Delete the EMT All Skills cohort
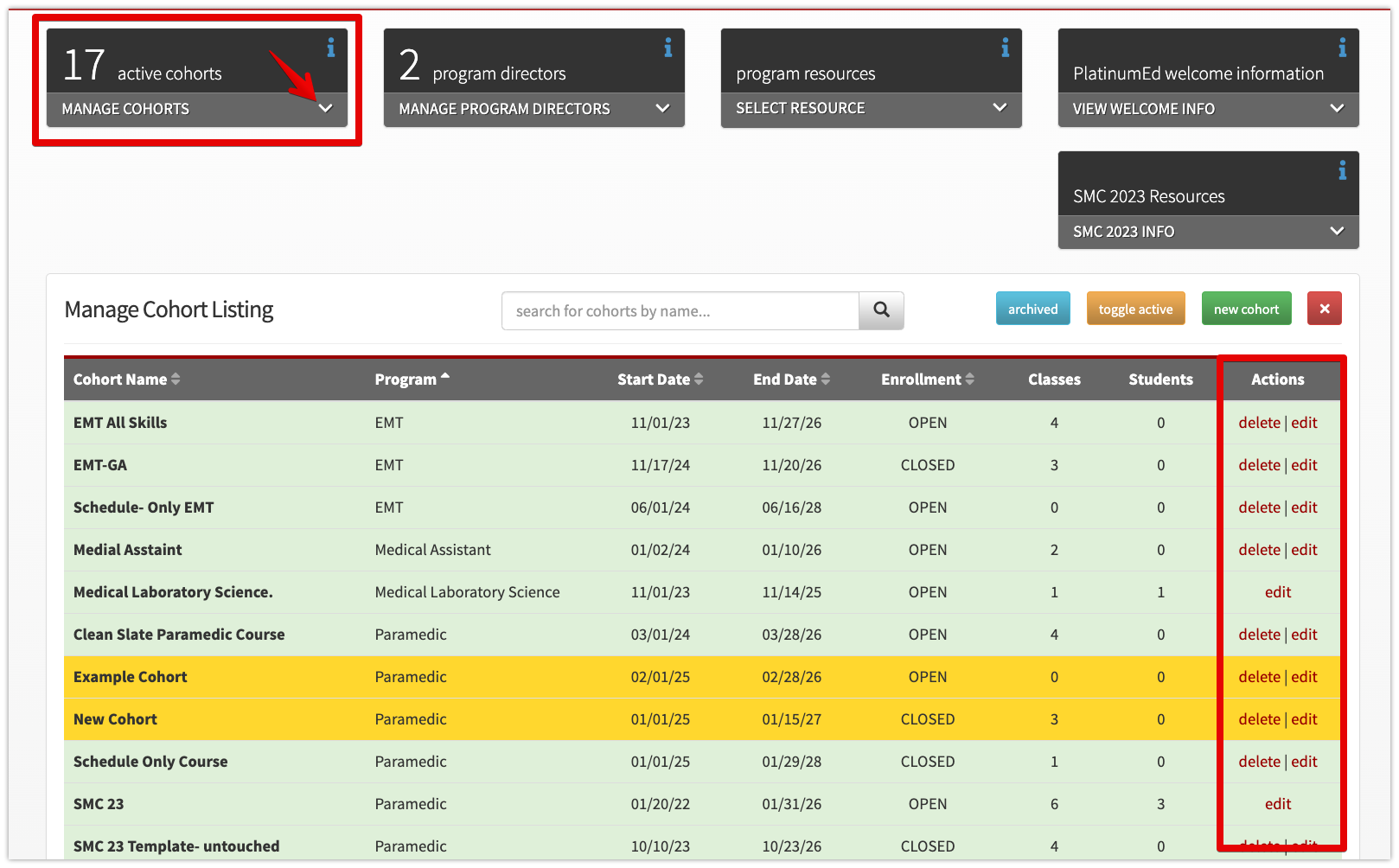The image size is (1399, 868). point(1259,423)
